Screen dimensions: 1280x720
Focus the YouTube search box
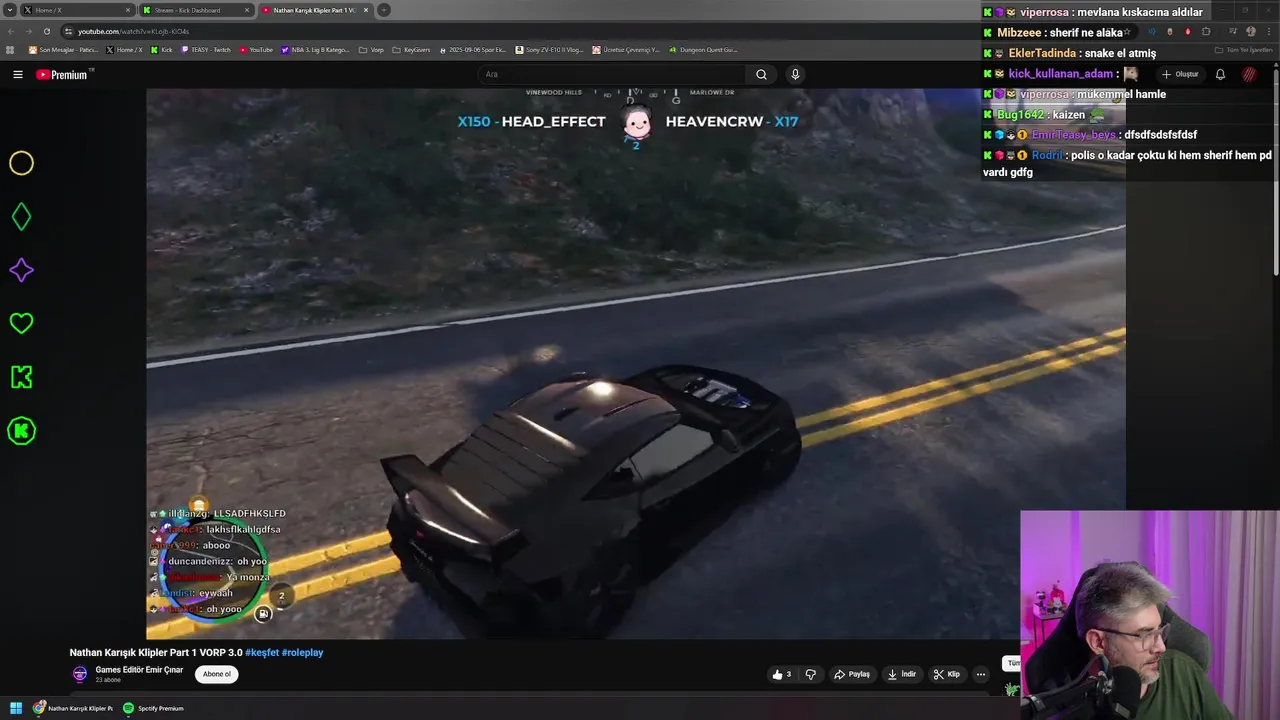click(612, 74)
